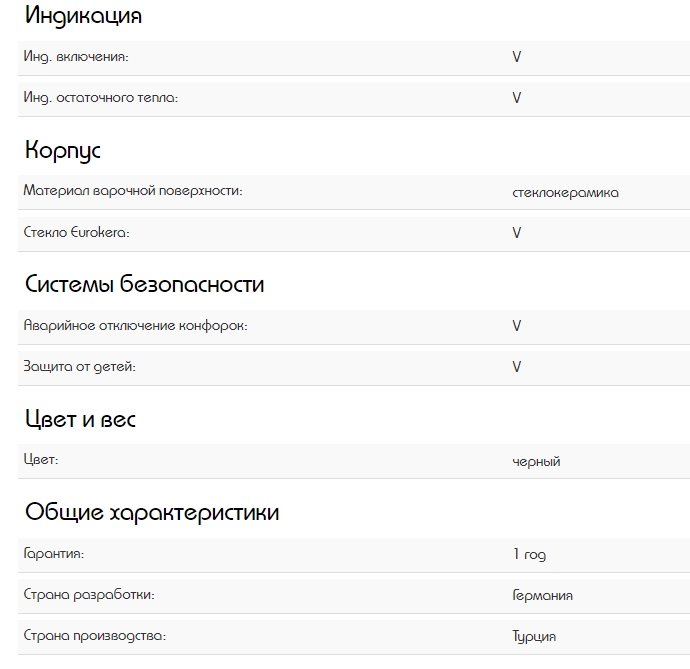
Task: Click the "Цвет" row label
Action: click(x=41, y=460)
